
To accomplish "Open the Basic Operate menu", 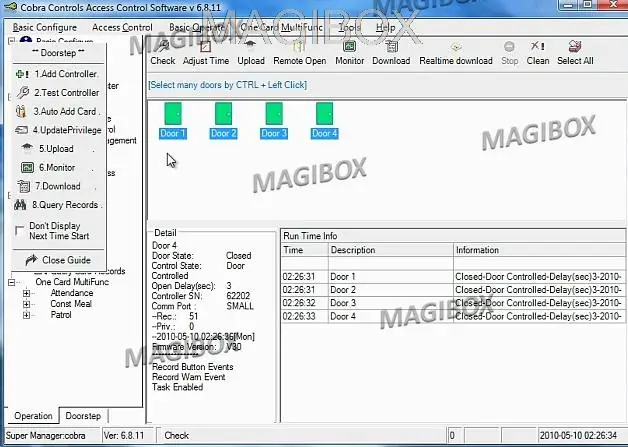I will (x=197, y=28).
